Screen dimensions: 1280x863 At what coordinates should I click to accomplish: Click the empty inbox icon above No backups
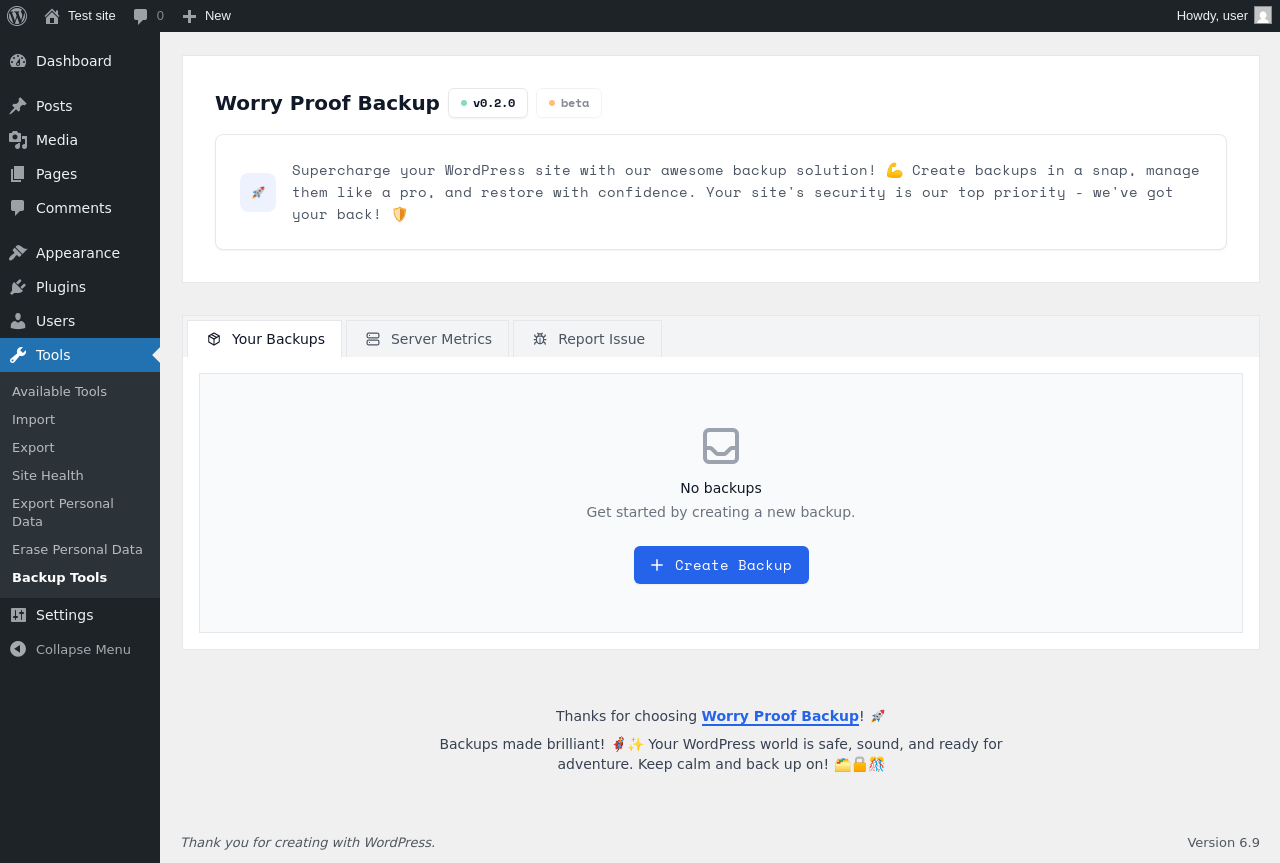point(721,446)
